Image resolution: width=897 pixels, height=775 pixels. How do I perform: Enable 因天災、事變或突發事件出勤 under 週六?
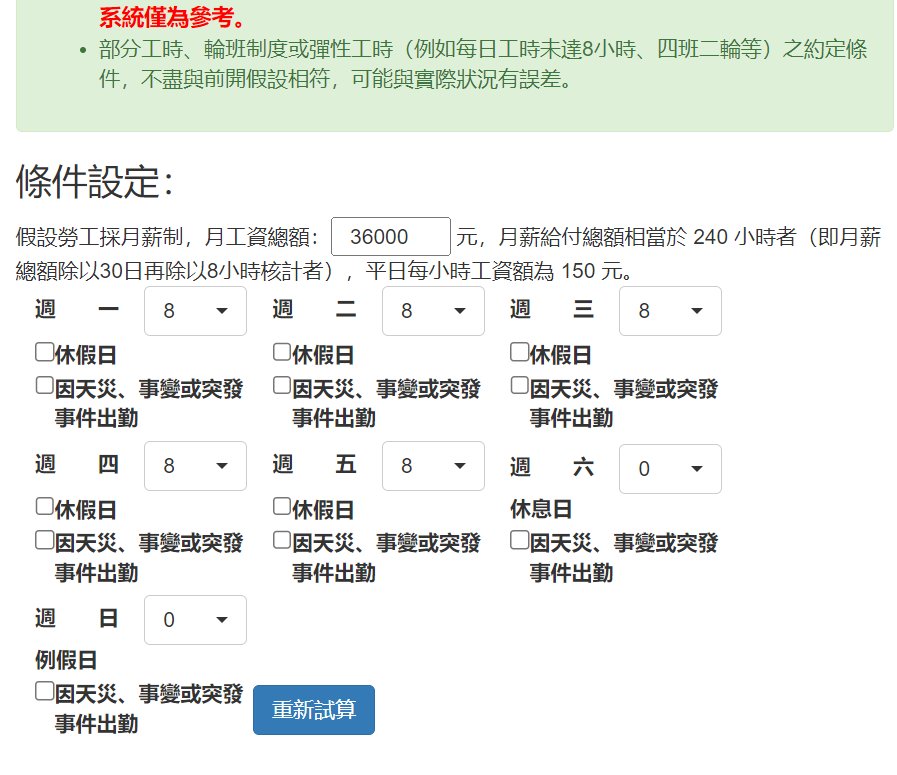point(519,540)
